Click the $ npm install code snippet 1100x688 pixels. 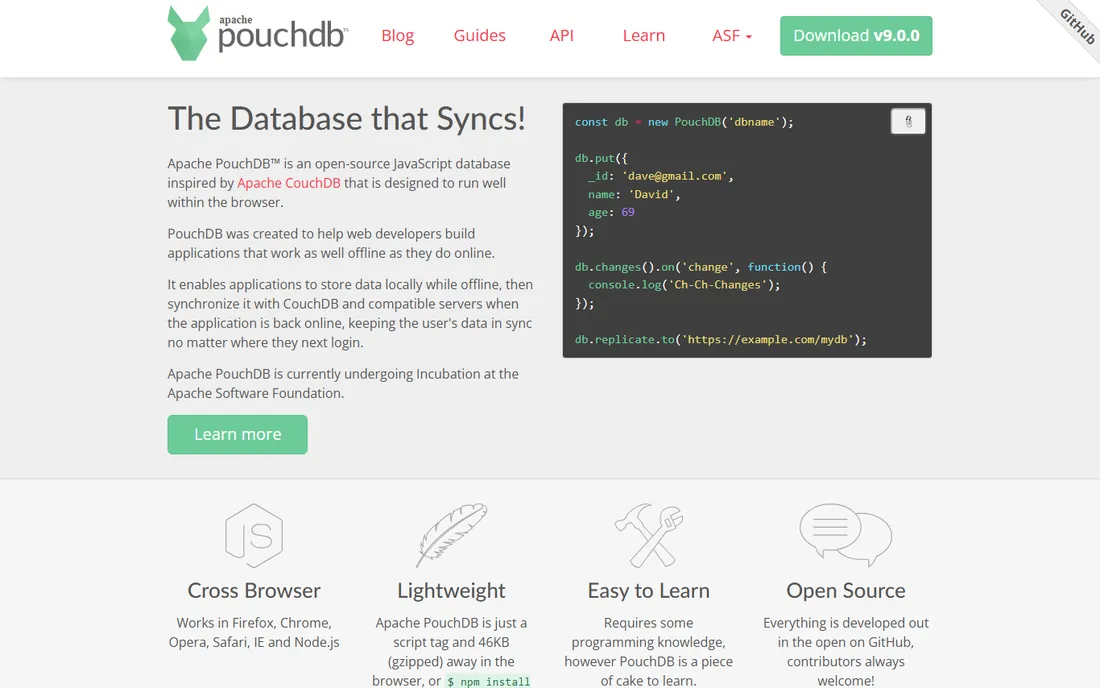489,682
